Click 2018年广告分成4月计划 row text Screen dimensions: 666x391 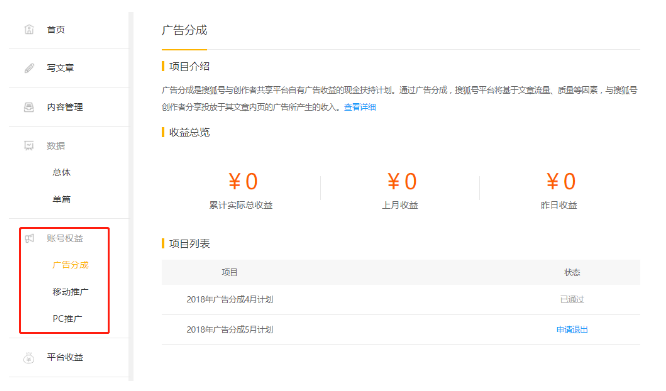[x=230, y=299]
